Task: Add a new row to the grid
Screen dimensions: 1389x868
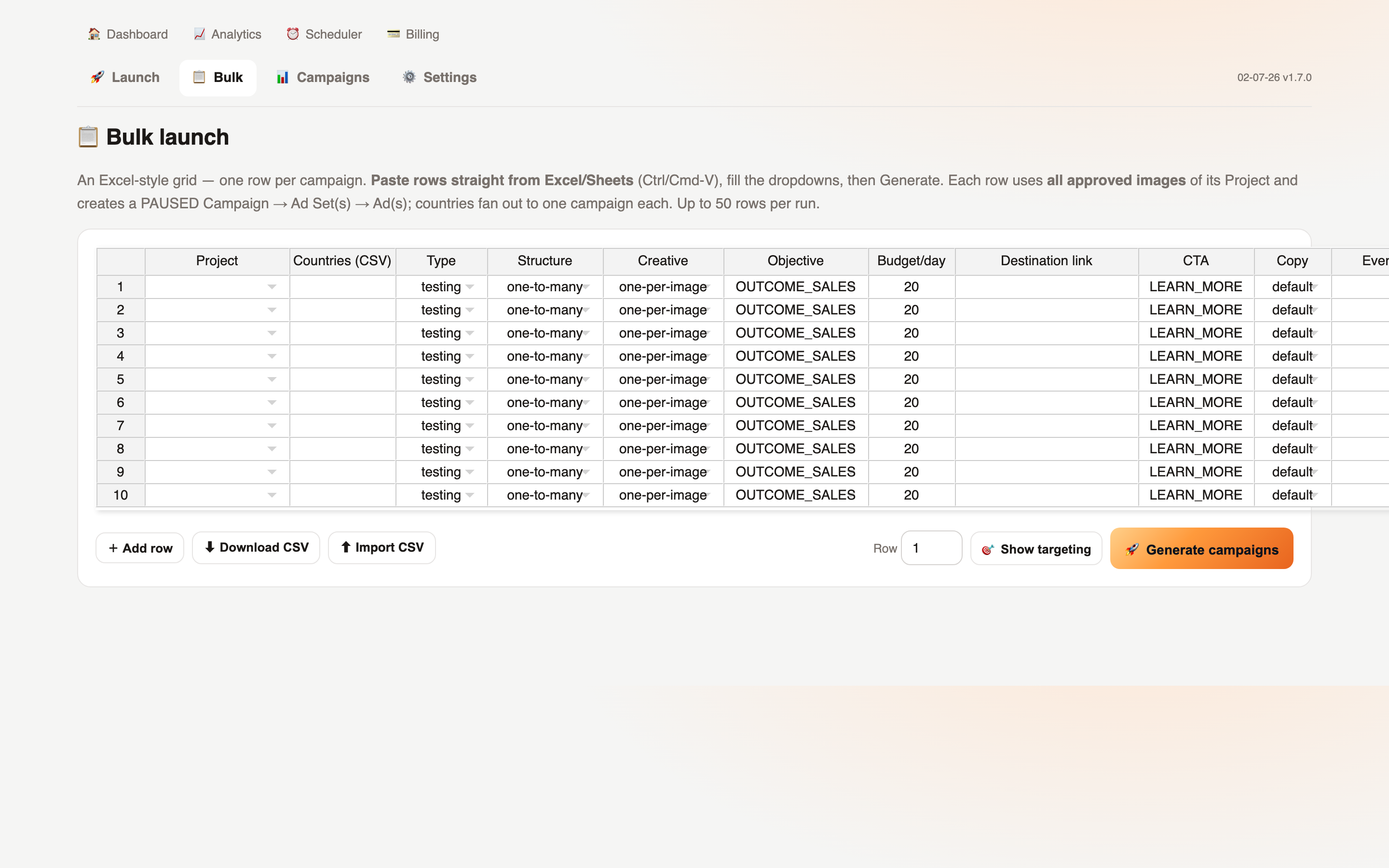Action: [x=140, y=548]
